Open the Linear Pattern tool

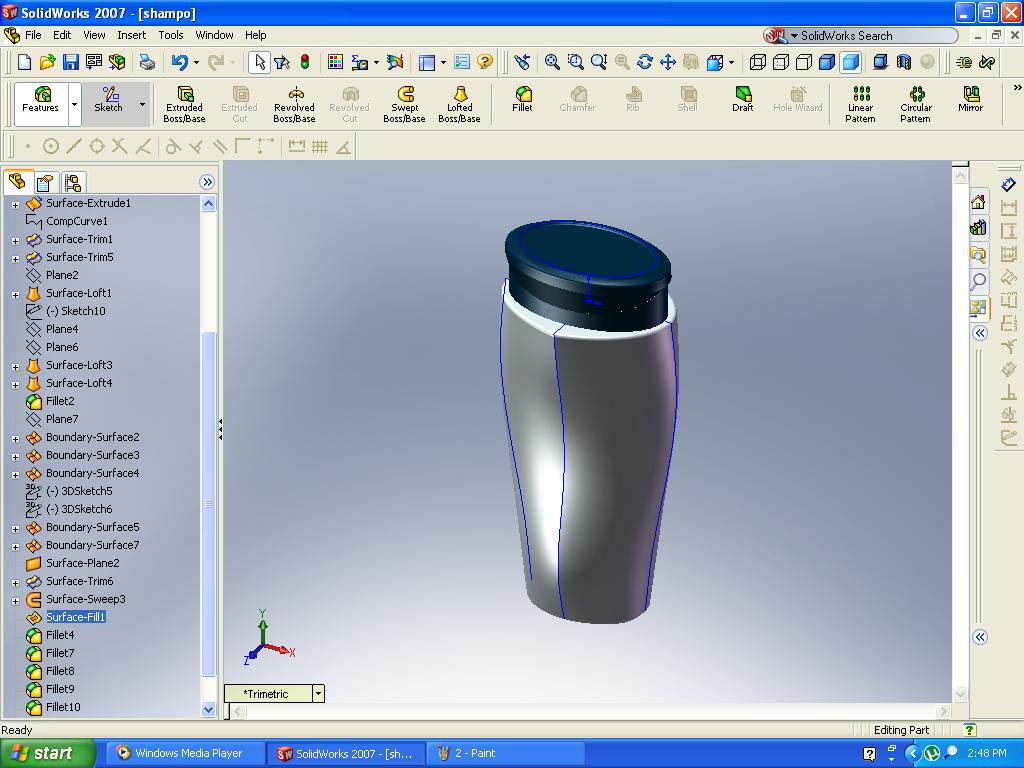(860, 104)
